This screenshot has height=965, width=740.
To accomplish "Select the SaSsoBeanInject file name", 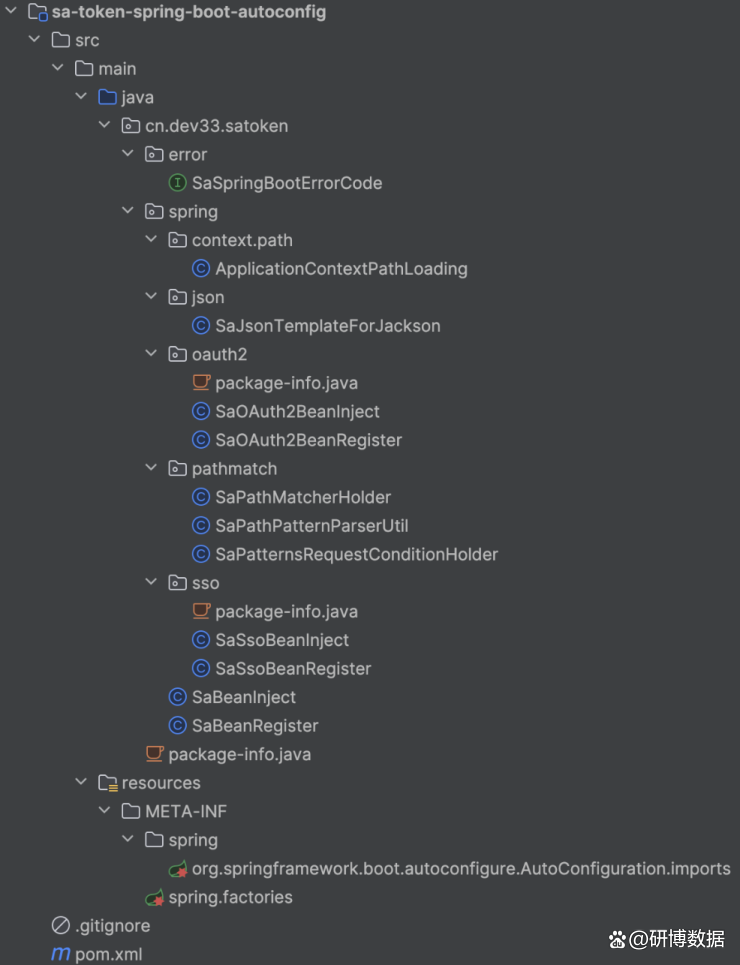I will click(x=282, y=640).
